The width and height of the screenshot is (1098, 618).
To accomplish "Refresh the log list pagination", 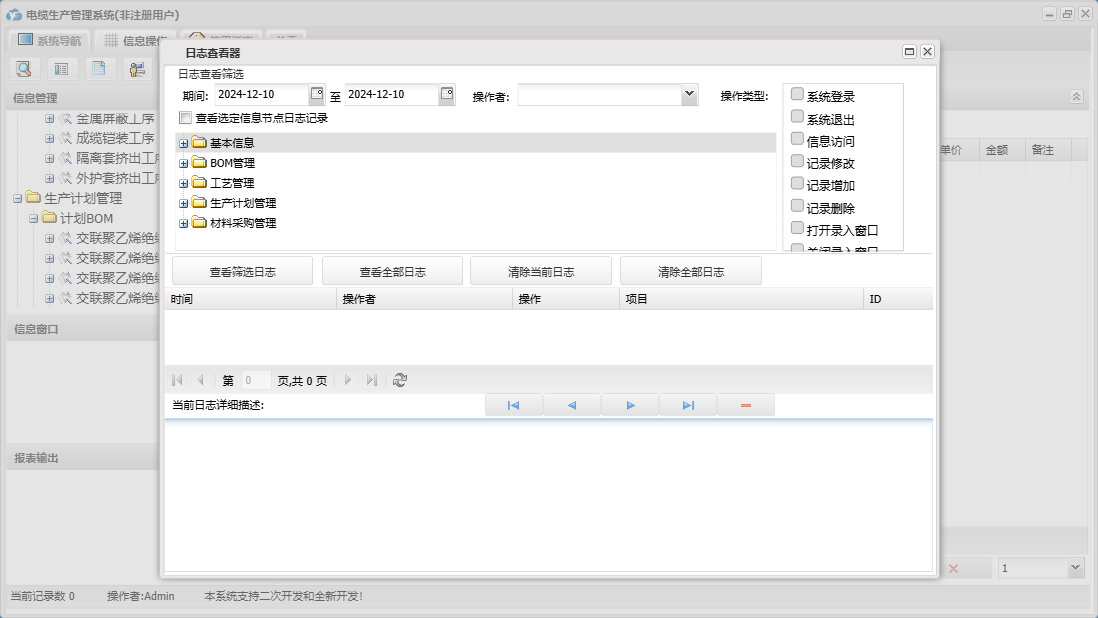I will pyautogui.click(x=400, y=380).
